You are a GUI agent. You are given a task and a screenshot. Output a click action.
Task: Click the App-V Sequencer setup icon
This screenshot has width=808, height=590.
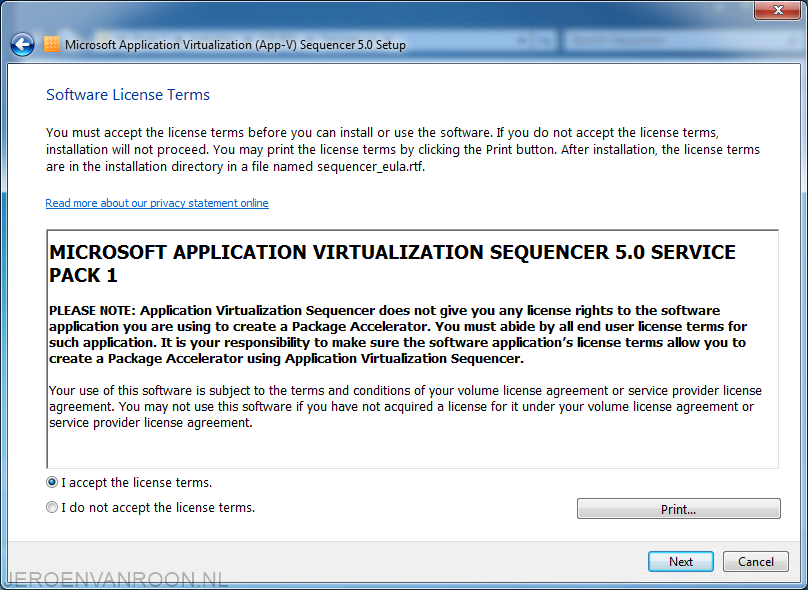tap(52, 44)
